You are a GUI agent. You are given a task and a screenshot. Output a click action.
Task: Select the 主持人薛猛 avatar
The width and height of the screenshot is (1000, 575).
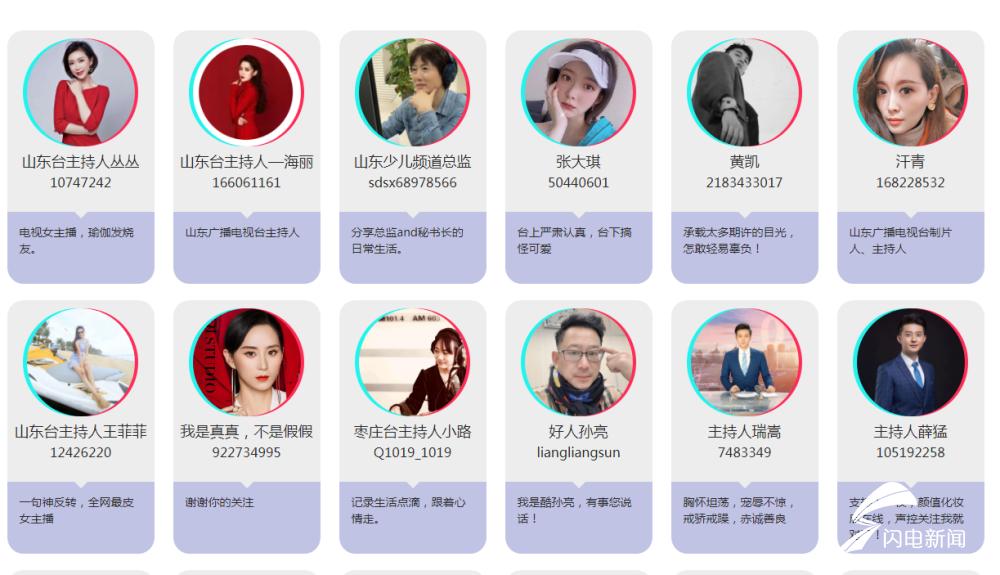[910, 362]
